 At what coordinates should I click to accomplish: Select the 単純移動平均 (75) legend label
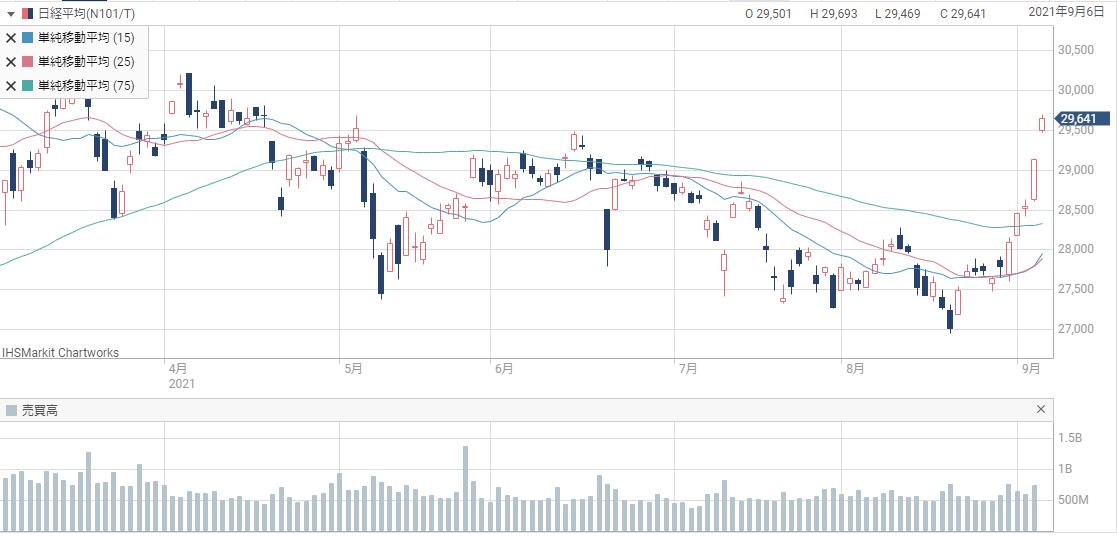pos(86,86)
